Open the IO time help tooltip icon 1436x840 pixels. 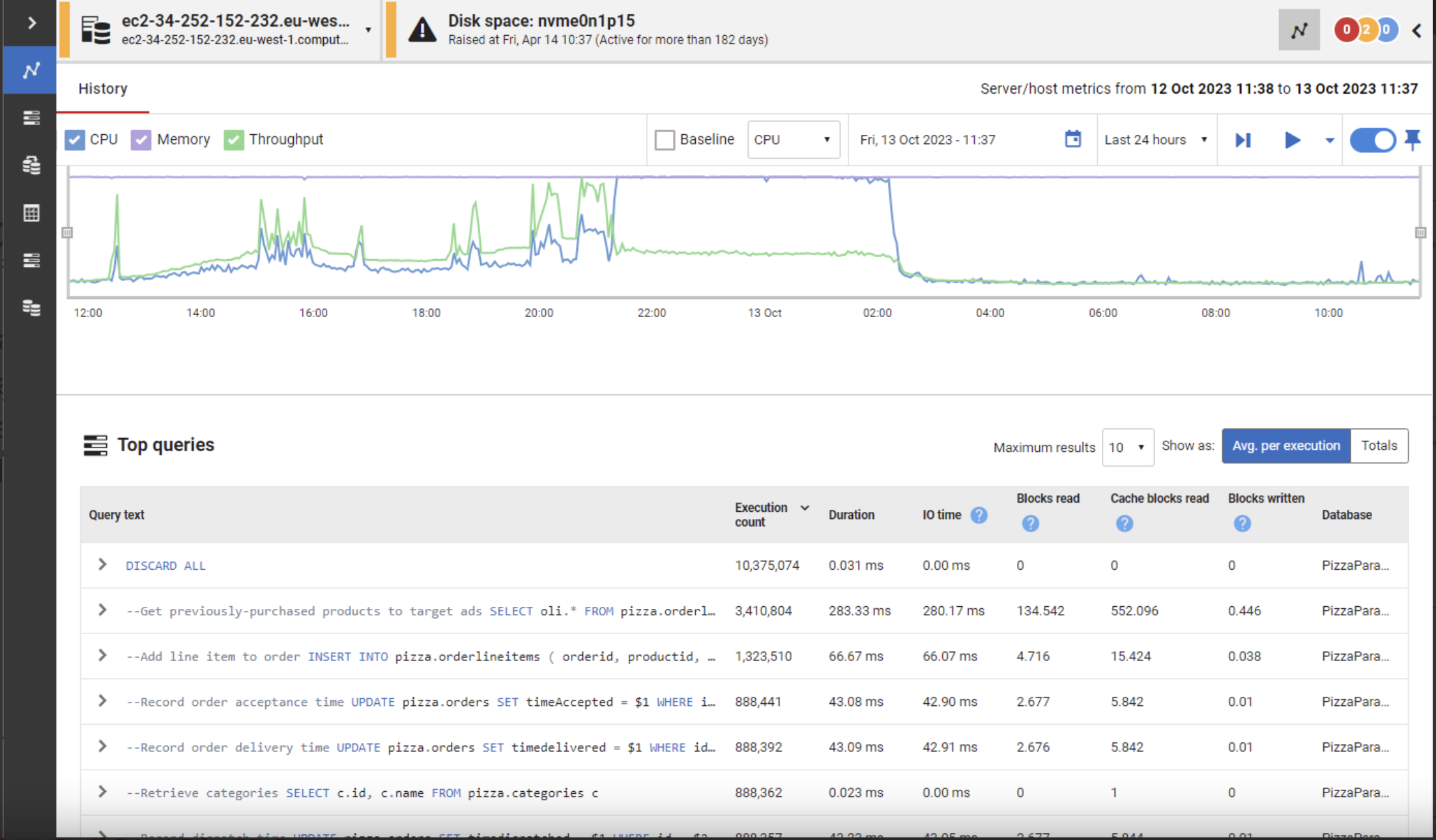pos(979,515)
